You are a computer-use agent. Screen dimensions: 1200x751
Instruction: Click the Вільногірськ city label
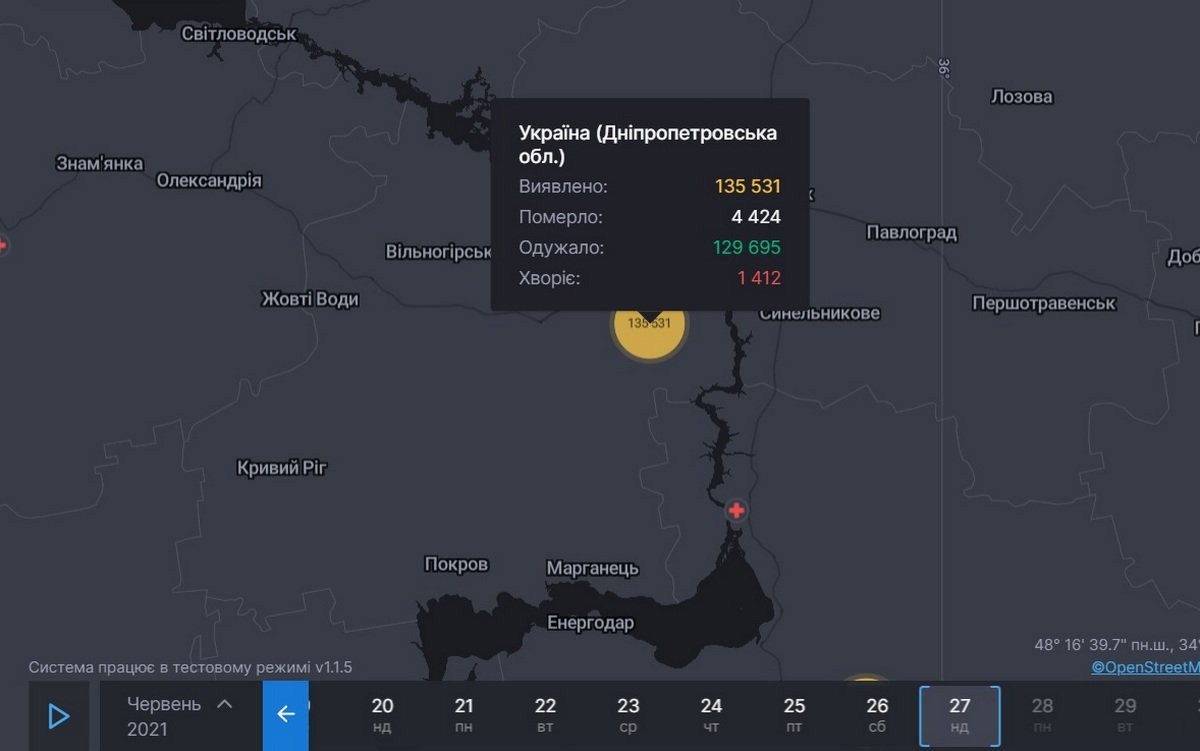point(438,252)
